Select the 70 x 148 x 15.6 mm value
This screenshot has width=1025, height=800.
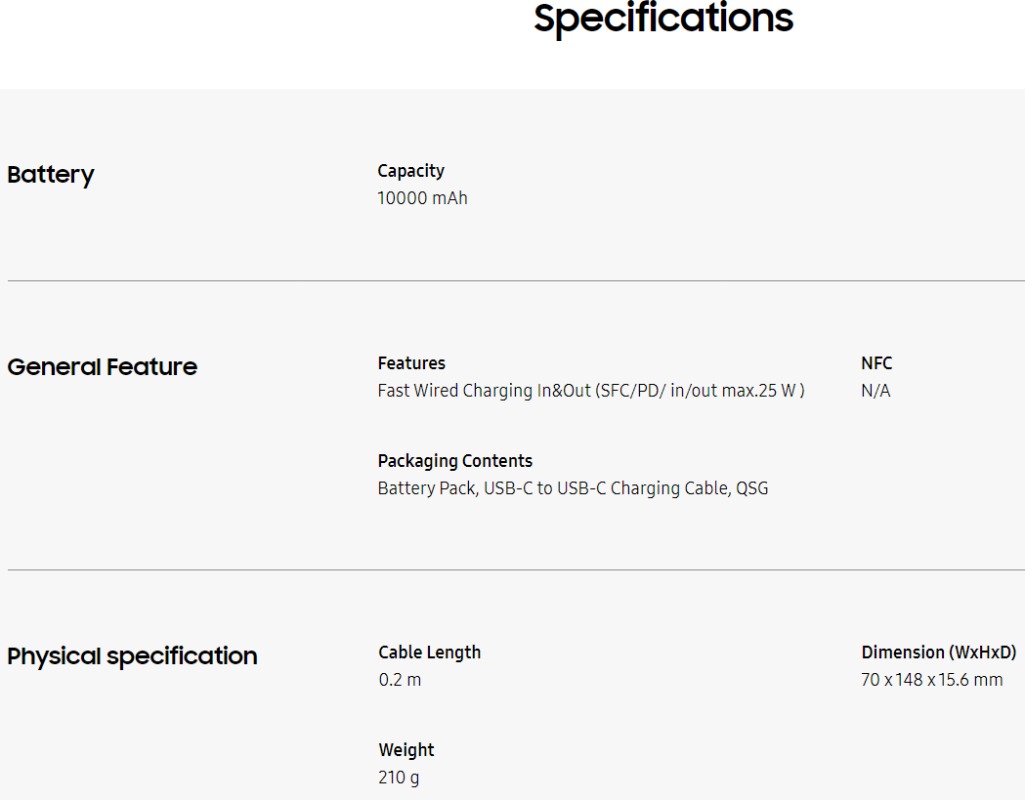932,680
